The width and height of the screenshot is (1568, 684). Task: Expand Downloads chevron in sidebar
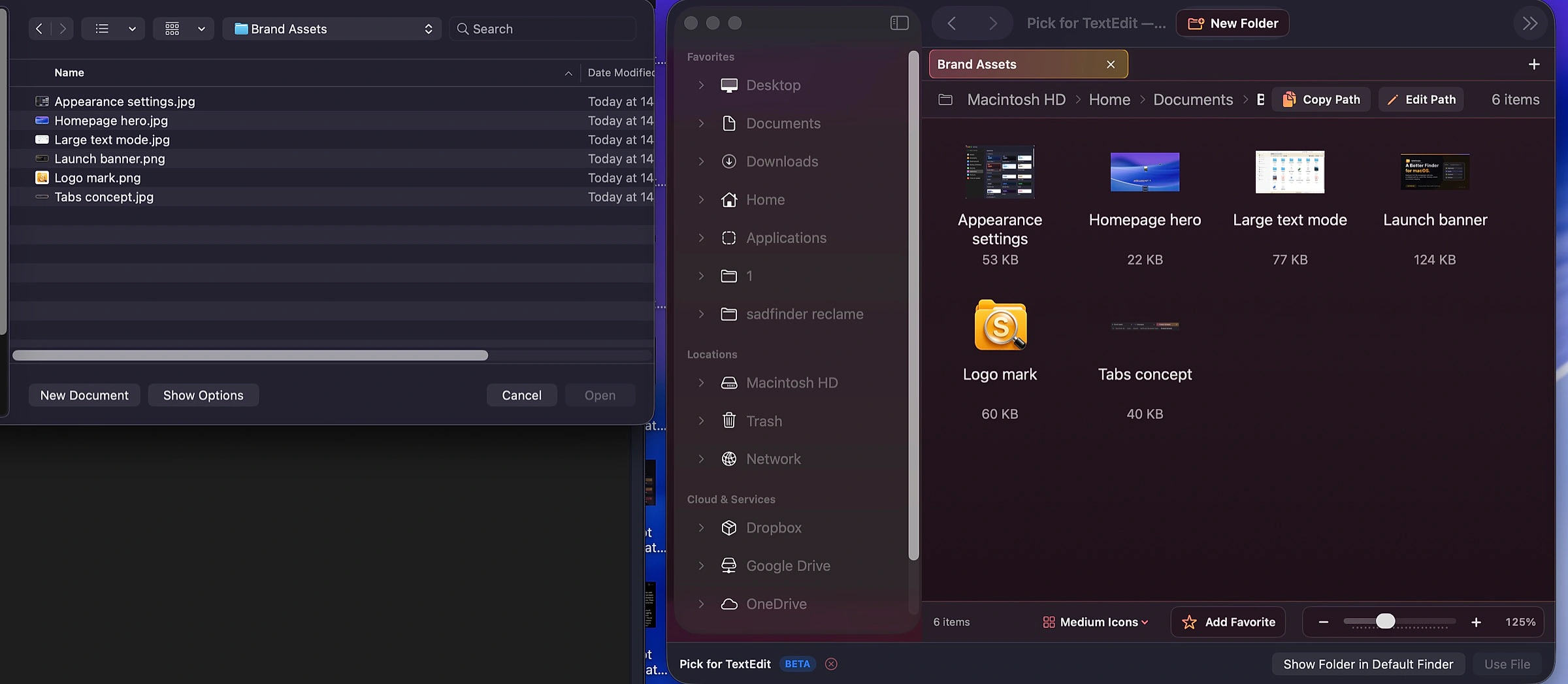[x=701, y=161]
